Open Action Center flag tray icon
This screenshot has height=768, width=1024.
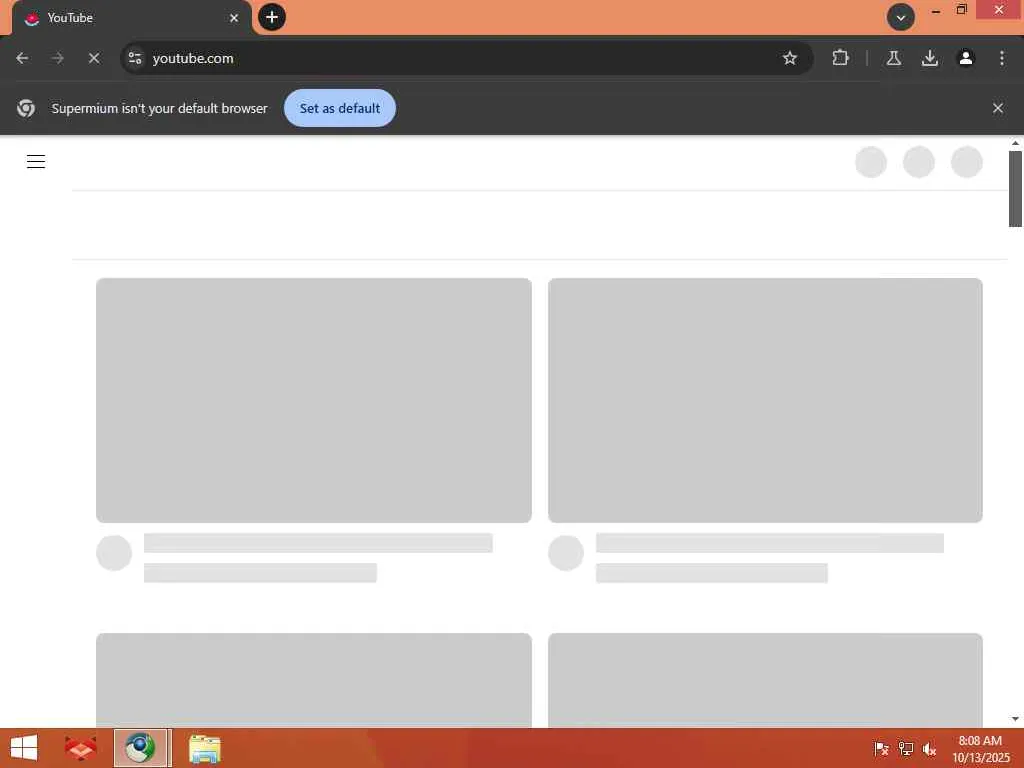click(x=881, y=748)
